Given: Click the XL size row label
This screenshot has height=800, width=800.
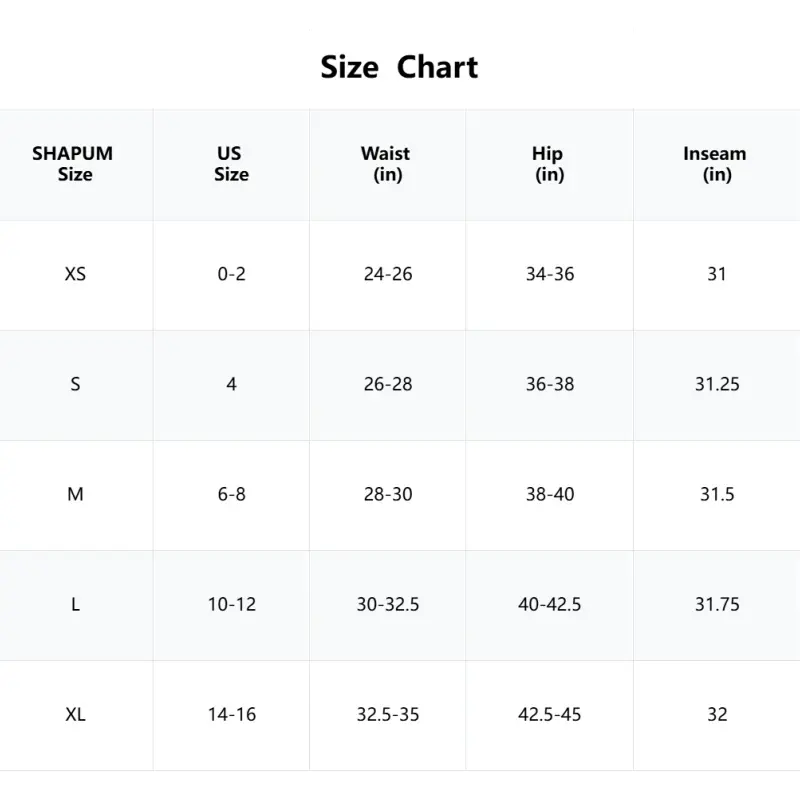Looking at the screenshot, I should point(75,714).
